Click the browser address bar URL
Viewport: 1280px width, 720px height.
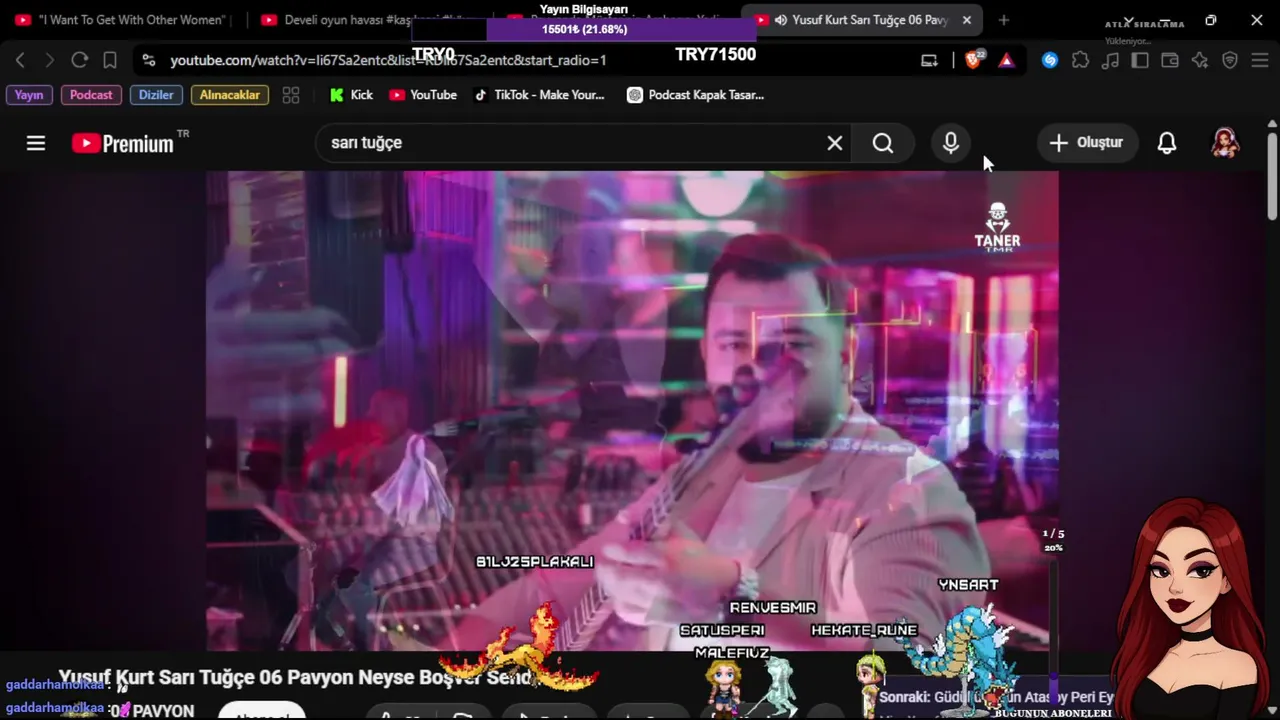coord(388,60)
